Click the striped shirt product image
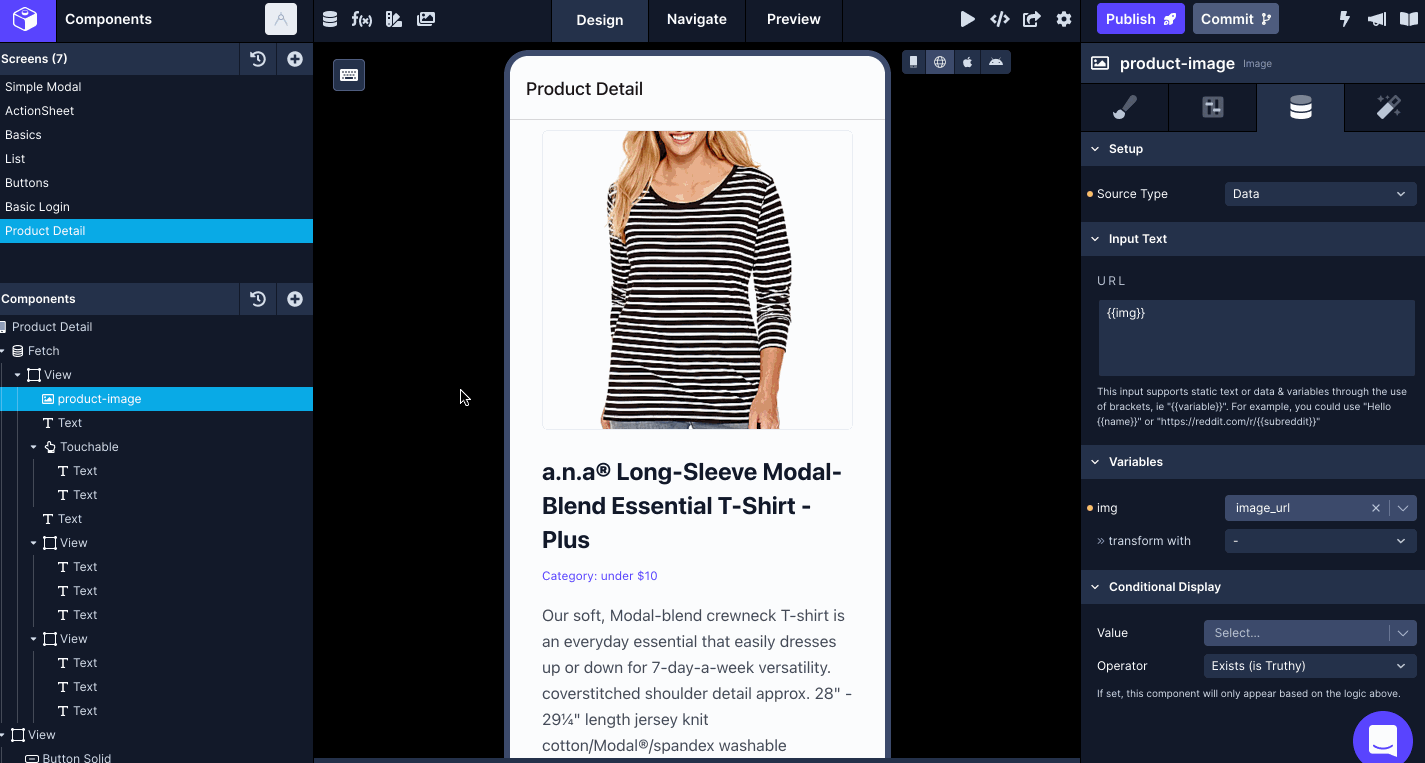Screen dimensions: 1425x763 tap(697, 280)
